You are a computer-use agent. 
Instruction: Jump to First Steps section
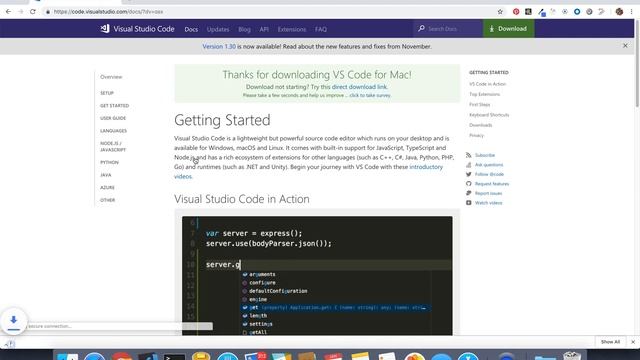480,104
